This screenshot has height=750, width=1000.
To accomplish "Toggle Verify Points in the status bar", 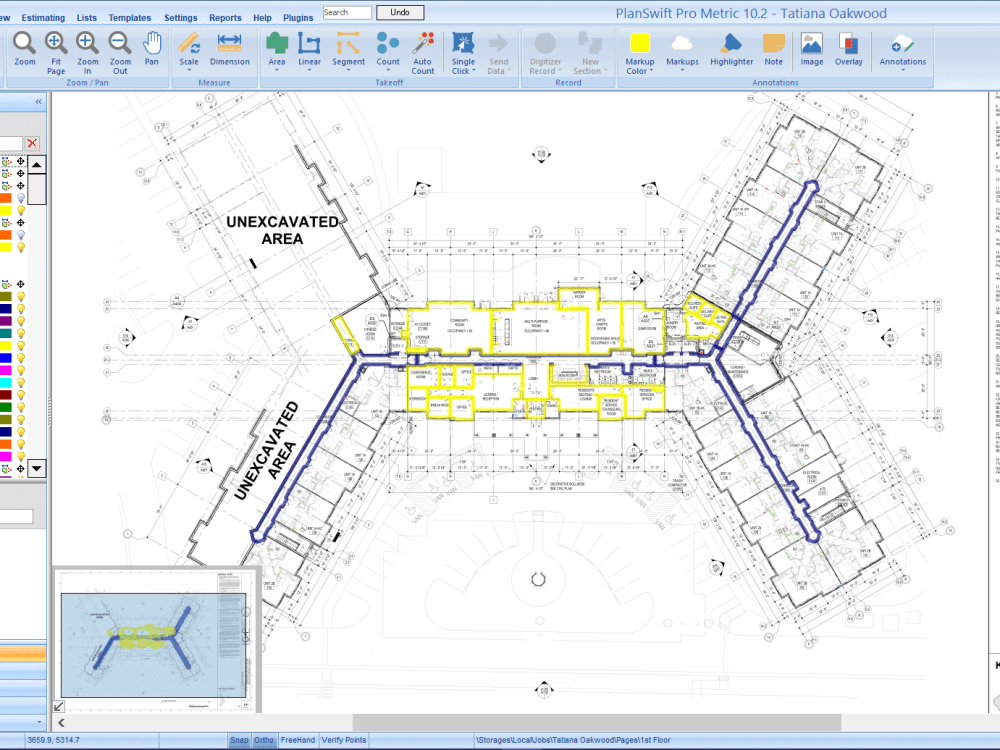I will (344, 740).
